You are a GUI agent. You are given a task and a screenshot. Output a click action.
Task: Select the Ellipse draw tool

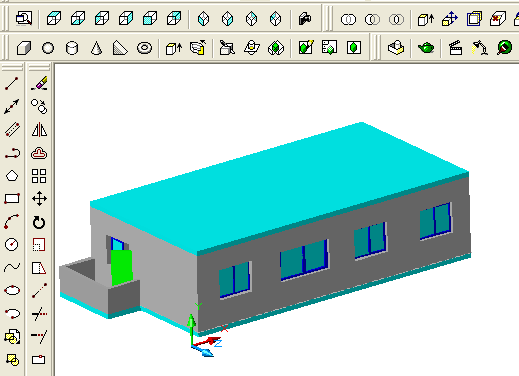tap(12, 290)
